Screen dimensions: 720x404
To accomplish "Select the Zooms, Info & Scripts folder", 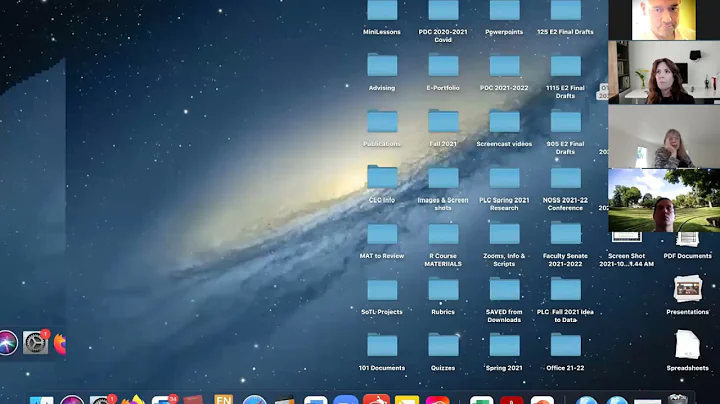I will coord(504,233).
